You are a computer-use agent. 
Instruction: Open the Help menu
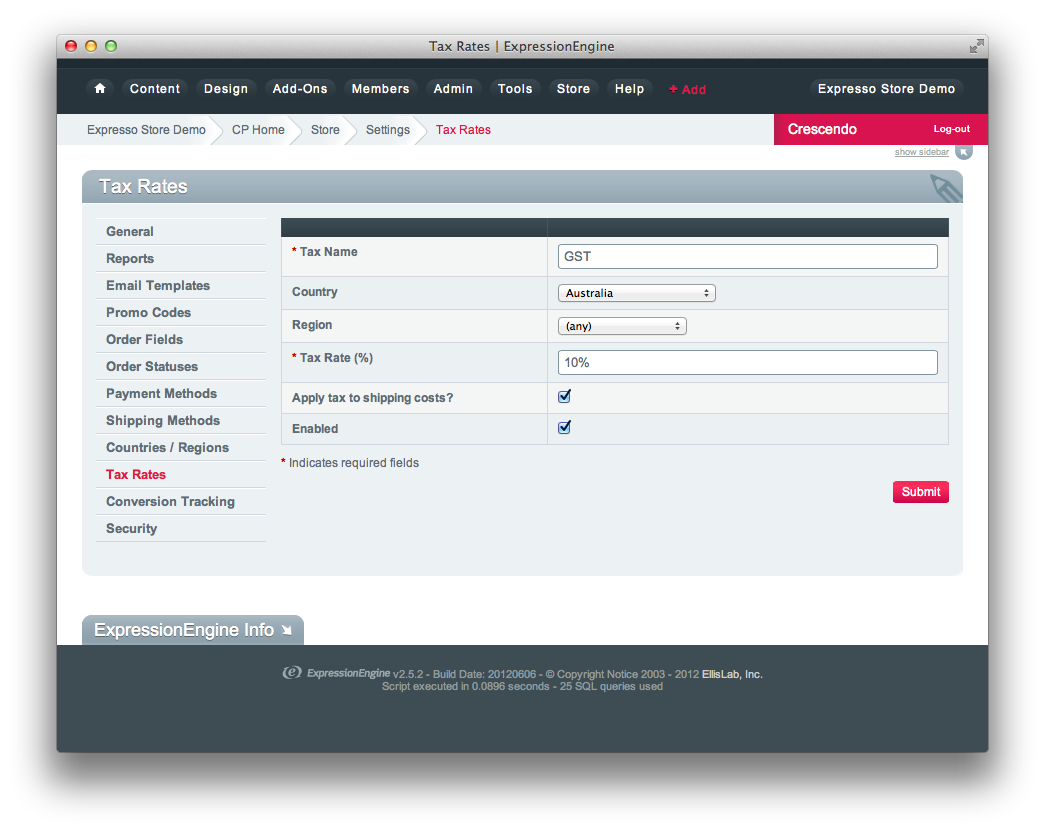pos(629,89)
